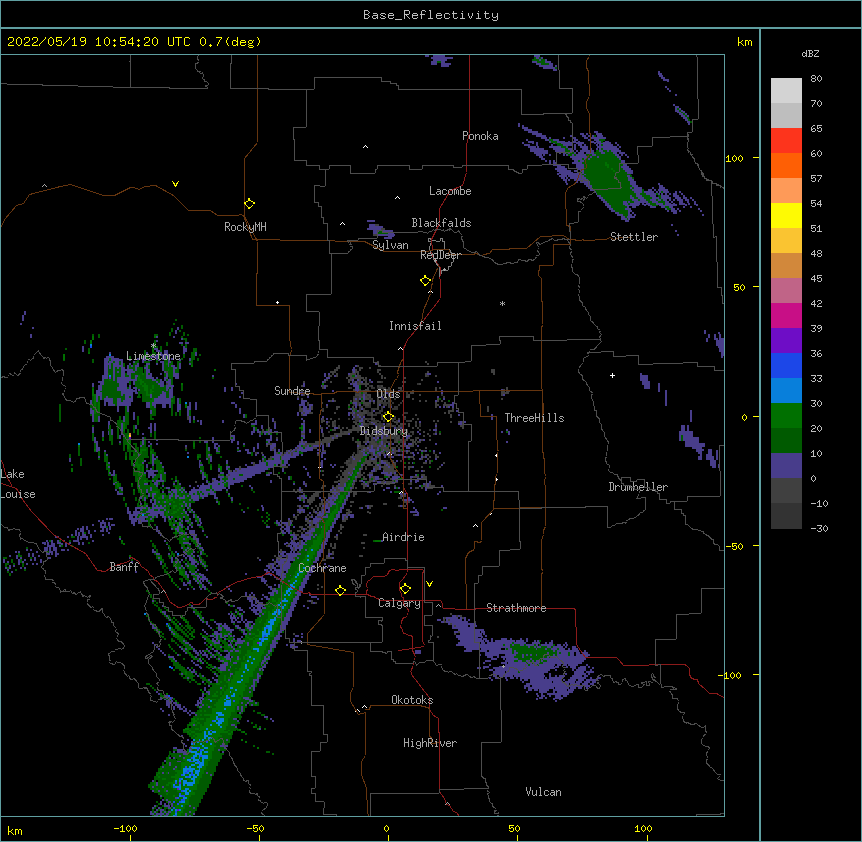Click the RockyMH label
The height and width of the screenshot is (842, 862).
pyautogui.click(x=245, y=227)
